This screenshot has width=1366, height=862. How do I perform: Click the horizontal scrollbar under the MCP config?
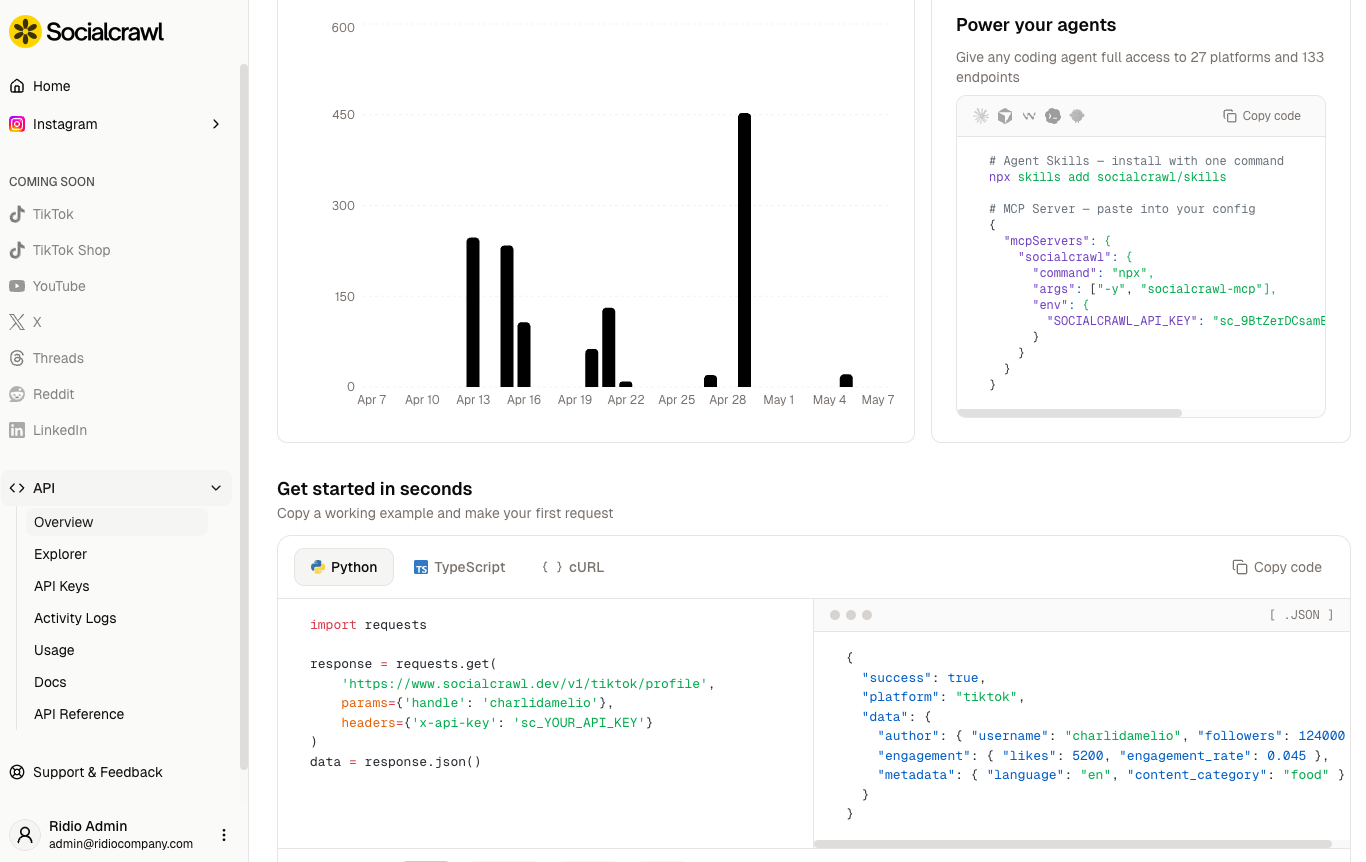(1069, 412)
